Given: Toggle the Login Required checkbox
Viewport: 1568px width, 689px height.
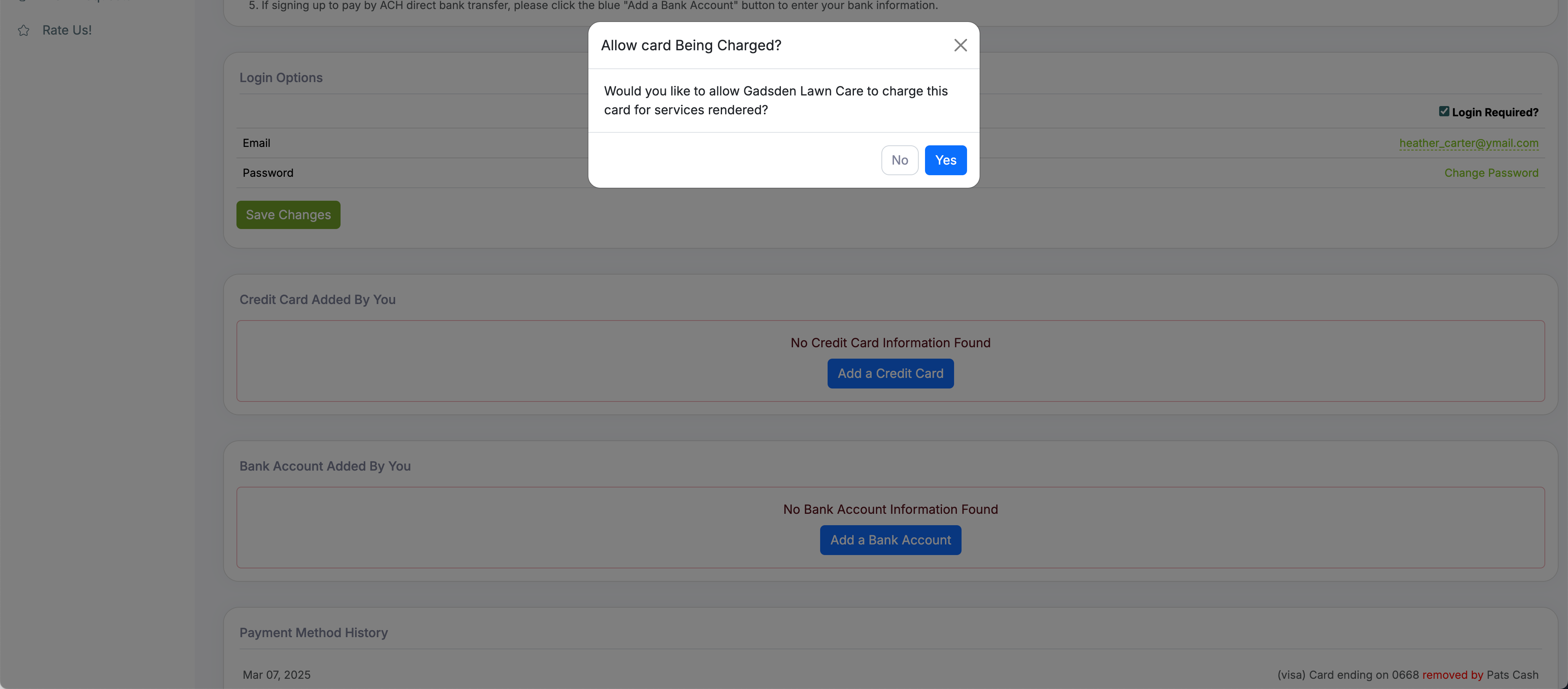Looking at the screenshot, I should (1444, 111).
